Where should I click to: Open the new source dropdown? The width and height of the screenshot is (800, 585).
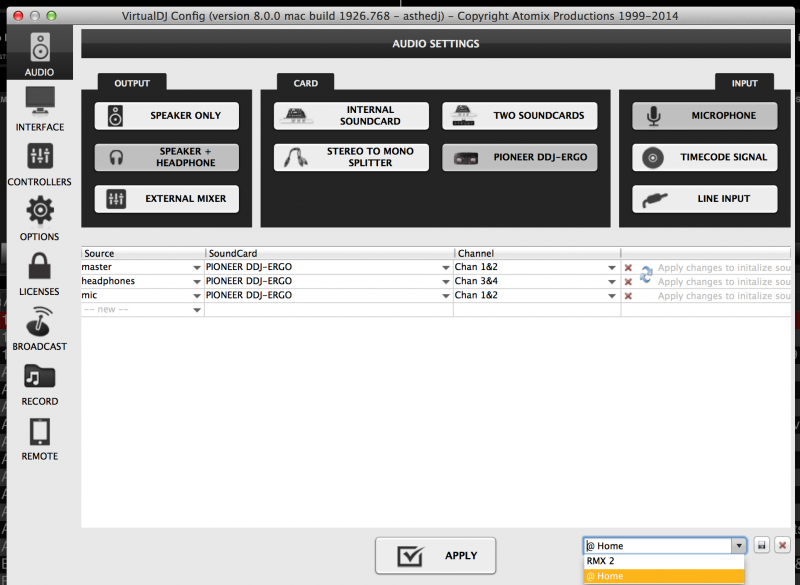[196, 310]
